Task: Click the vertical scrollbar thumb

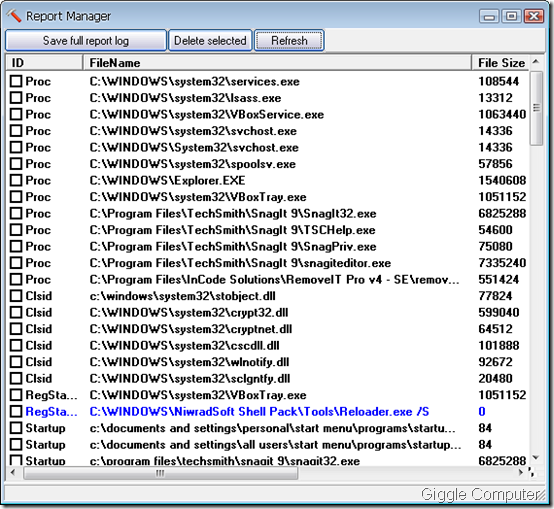Action: [536, 108]
